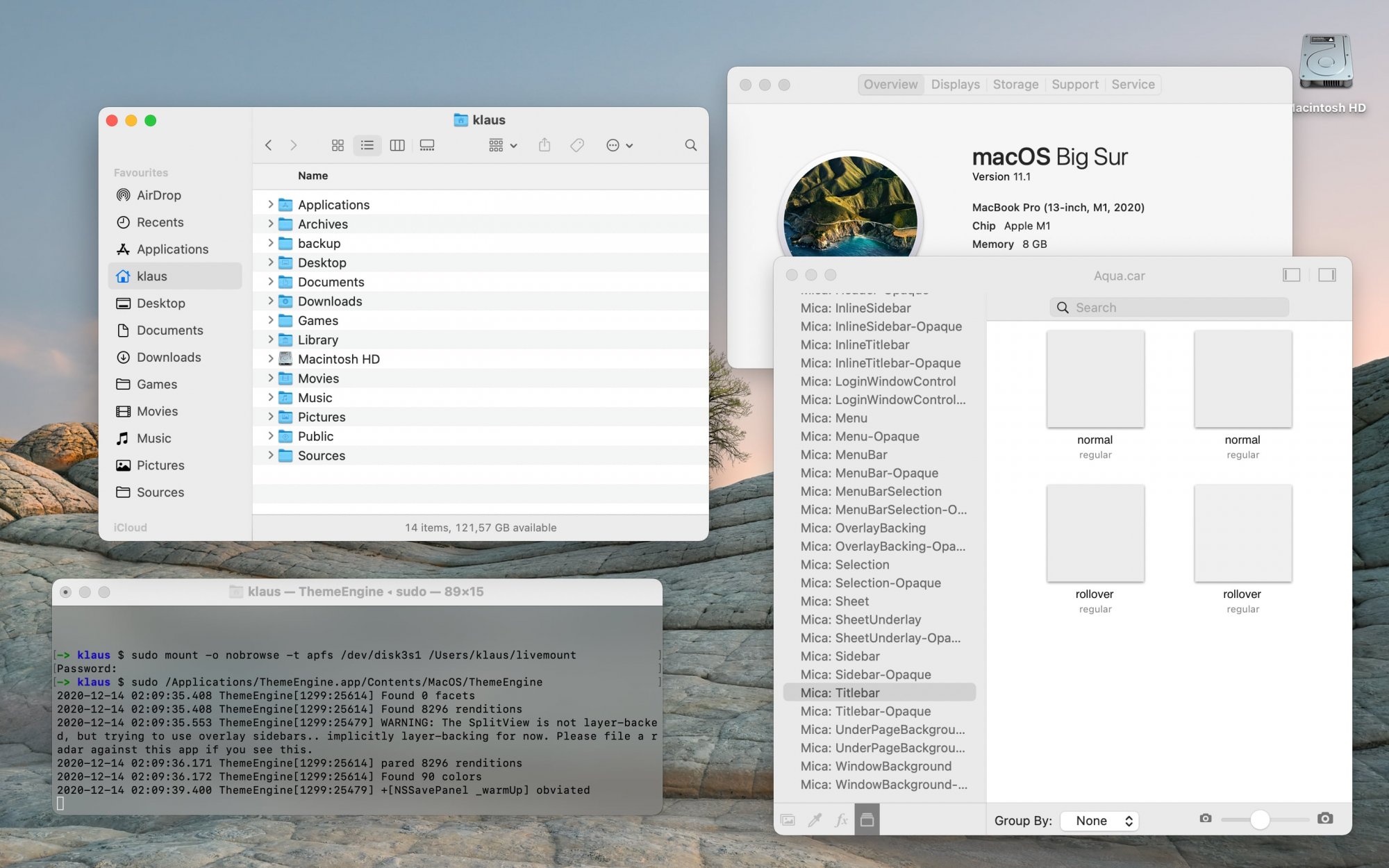Screen dimensions: 1389x868
Task: Open the Finder tags icon
Action: pos(577,145)
